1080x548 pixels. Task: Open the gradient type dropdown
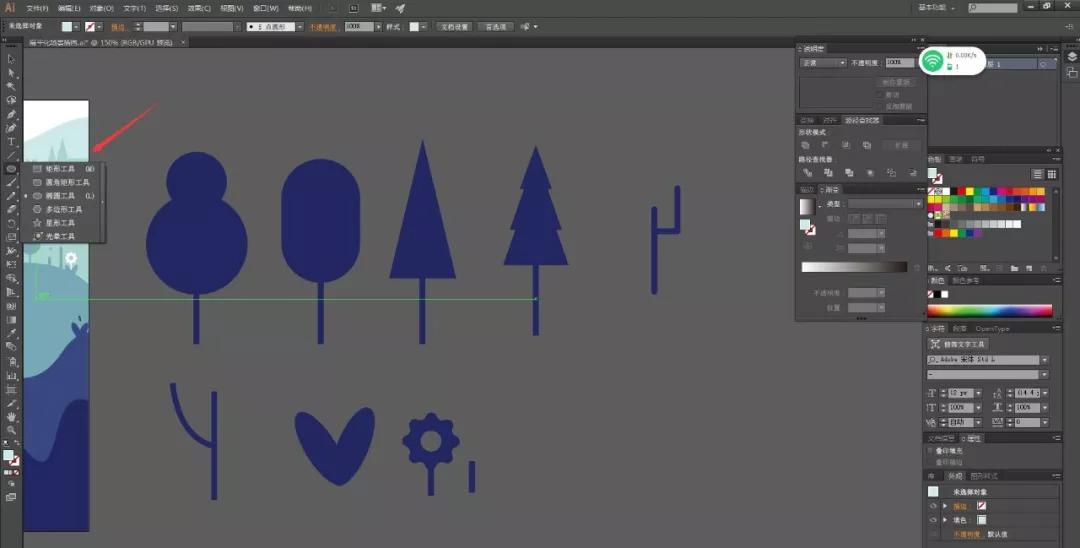tap(884, 204)
